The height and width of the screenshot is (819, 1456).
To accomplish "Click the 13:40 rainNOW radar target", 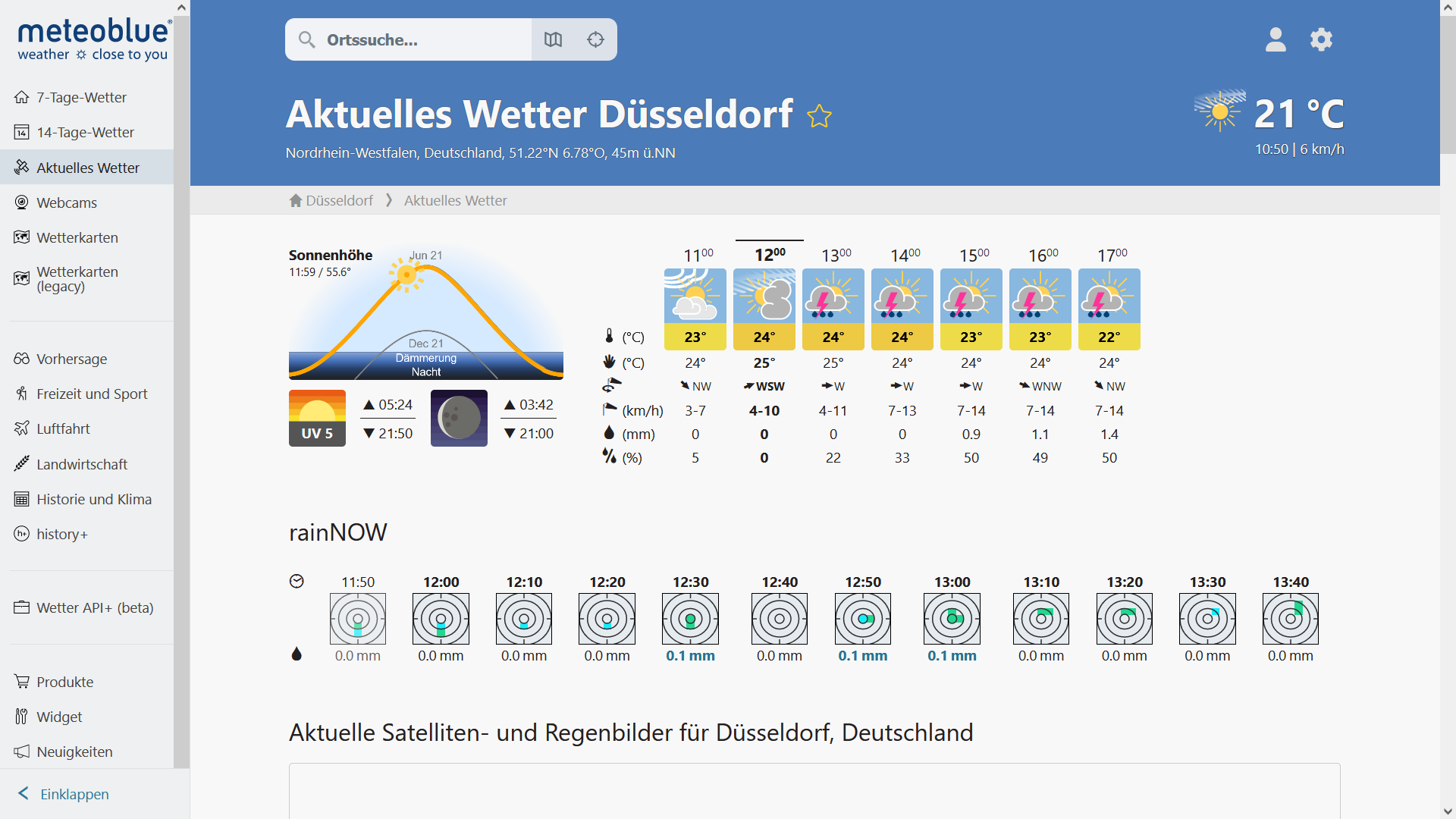I will [x=1290, y=619].
